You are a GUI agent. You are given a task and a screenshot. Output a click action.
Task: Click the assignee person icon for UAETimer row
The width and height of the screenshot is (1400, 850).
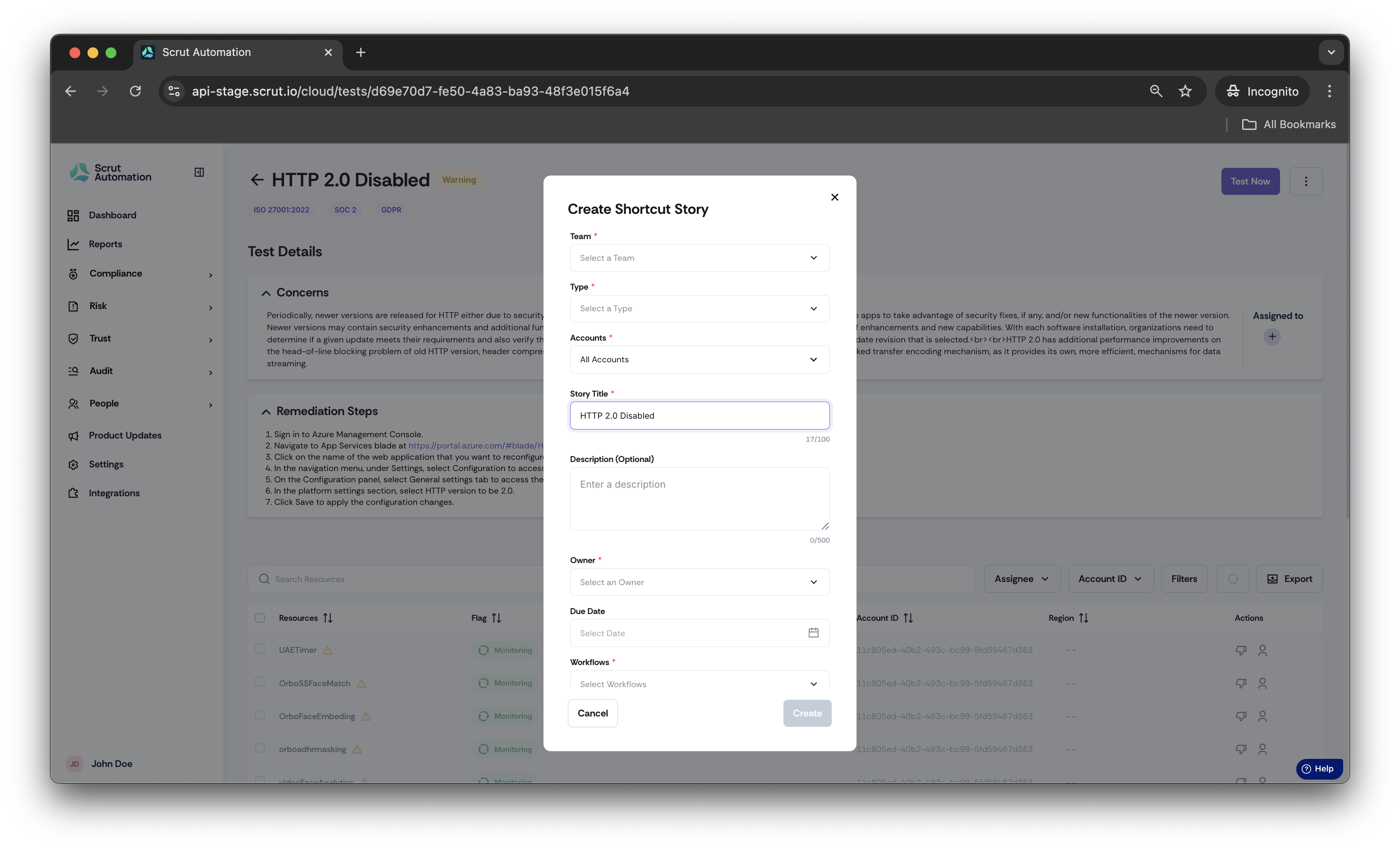1262,650
